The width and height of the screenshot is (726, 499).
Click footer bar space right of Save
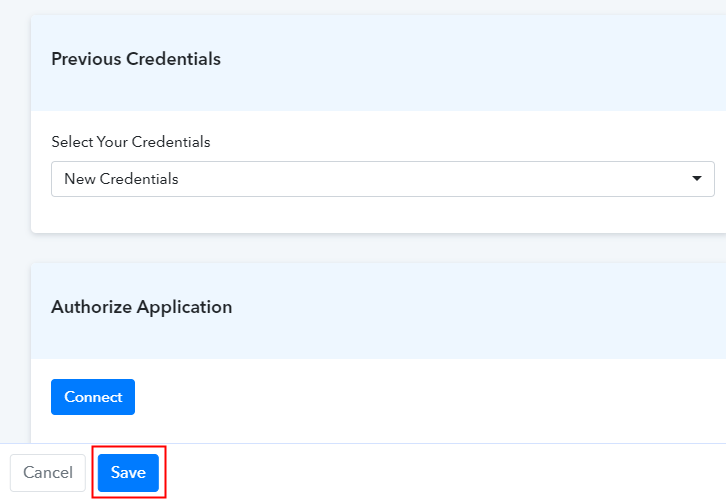(450, 472)
